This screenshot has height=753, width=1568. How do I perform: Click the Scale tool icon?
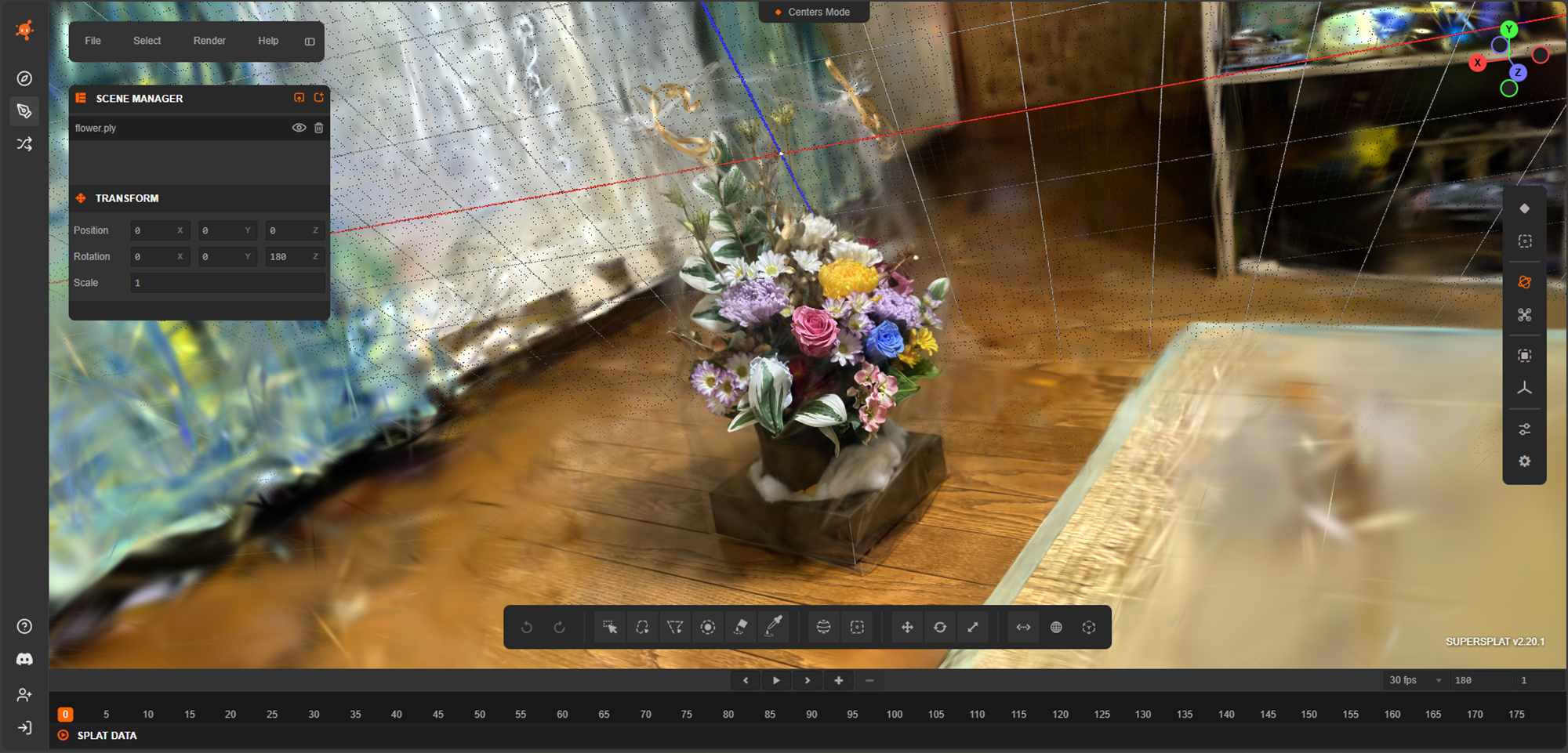(x=973, y=627)
